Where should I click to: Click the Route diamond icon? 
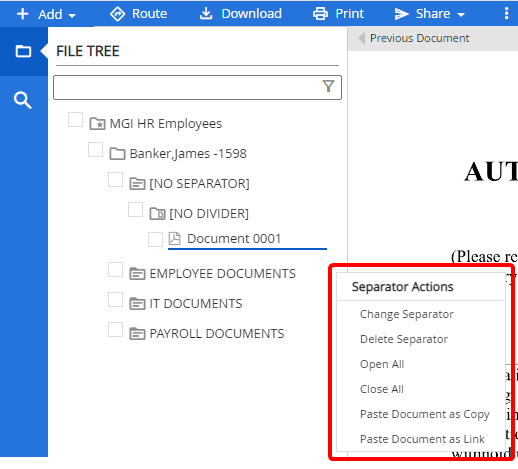pyautogui.click(x=117, y=14)
